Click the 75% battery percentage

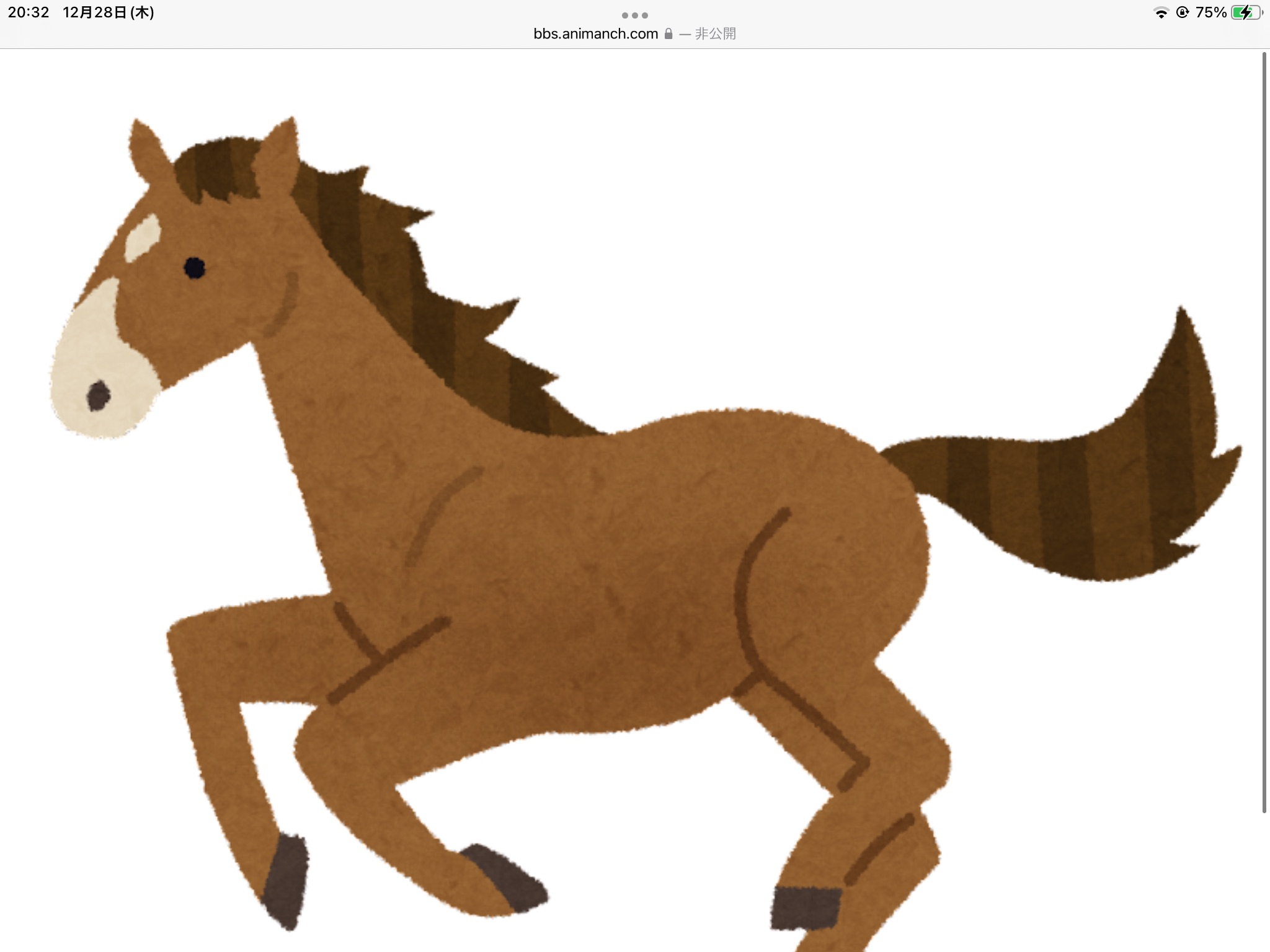[1210, 12]
